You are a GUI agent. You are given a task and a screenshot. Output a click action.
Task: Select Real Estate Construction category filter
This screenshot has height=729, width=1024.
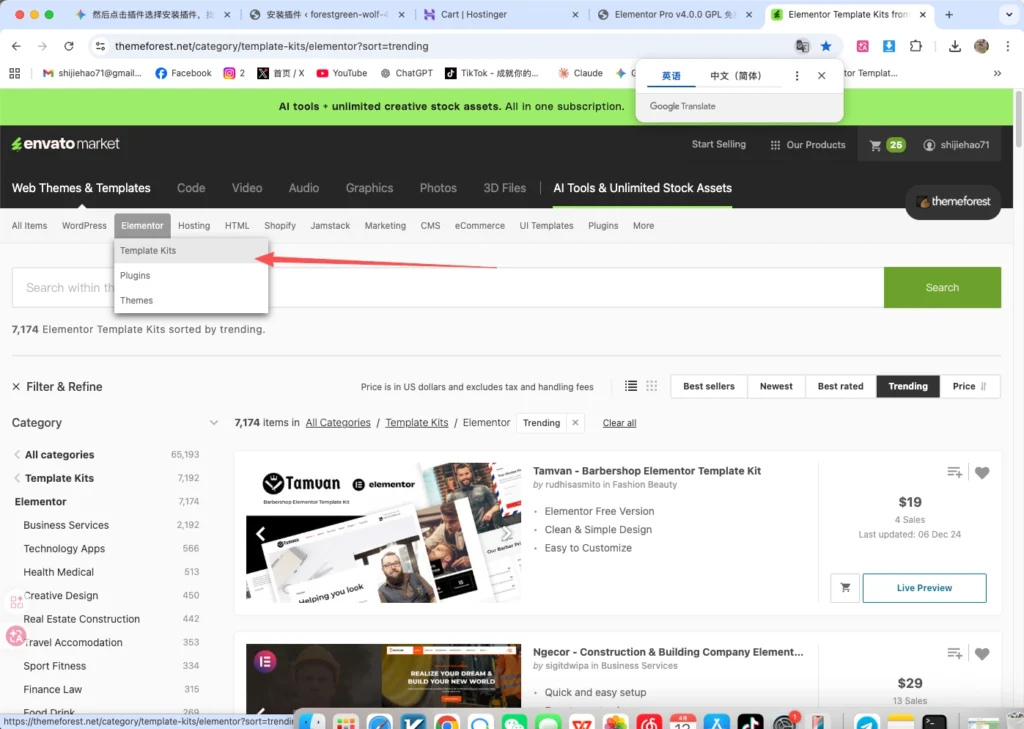pyautogui.click(x=82, y=619)
